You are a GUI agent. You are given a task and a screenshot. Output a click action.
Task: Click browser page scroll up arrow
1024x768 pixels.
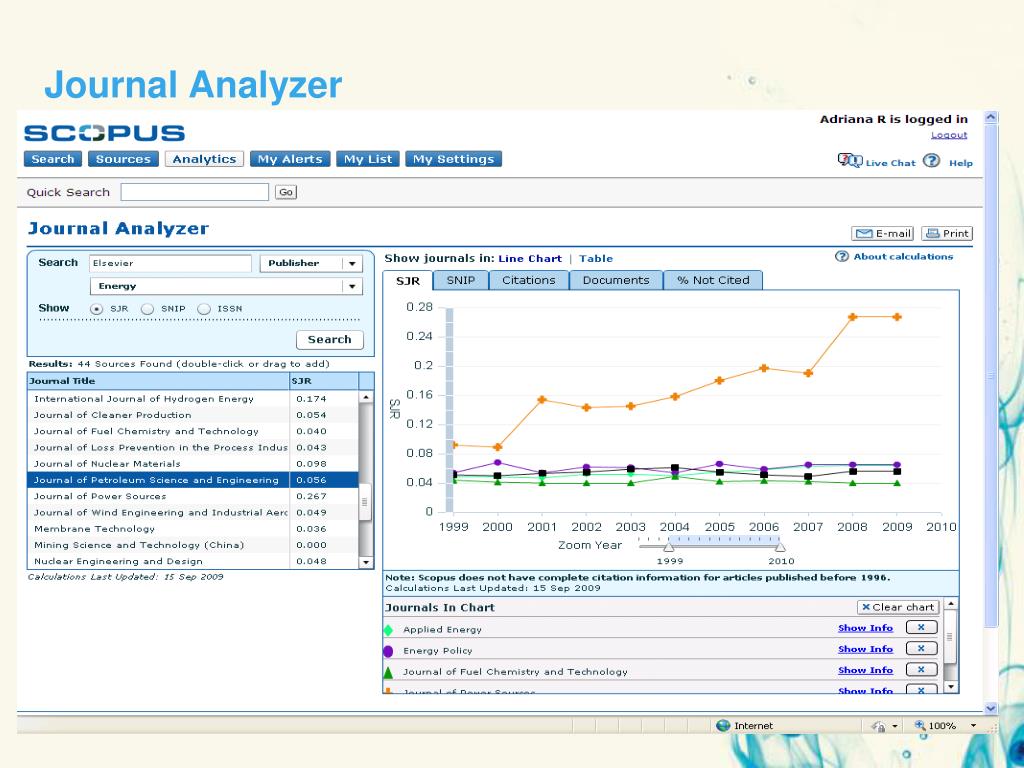pyautogui.click(x=991, y=118)
